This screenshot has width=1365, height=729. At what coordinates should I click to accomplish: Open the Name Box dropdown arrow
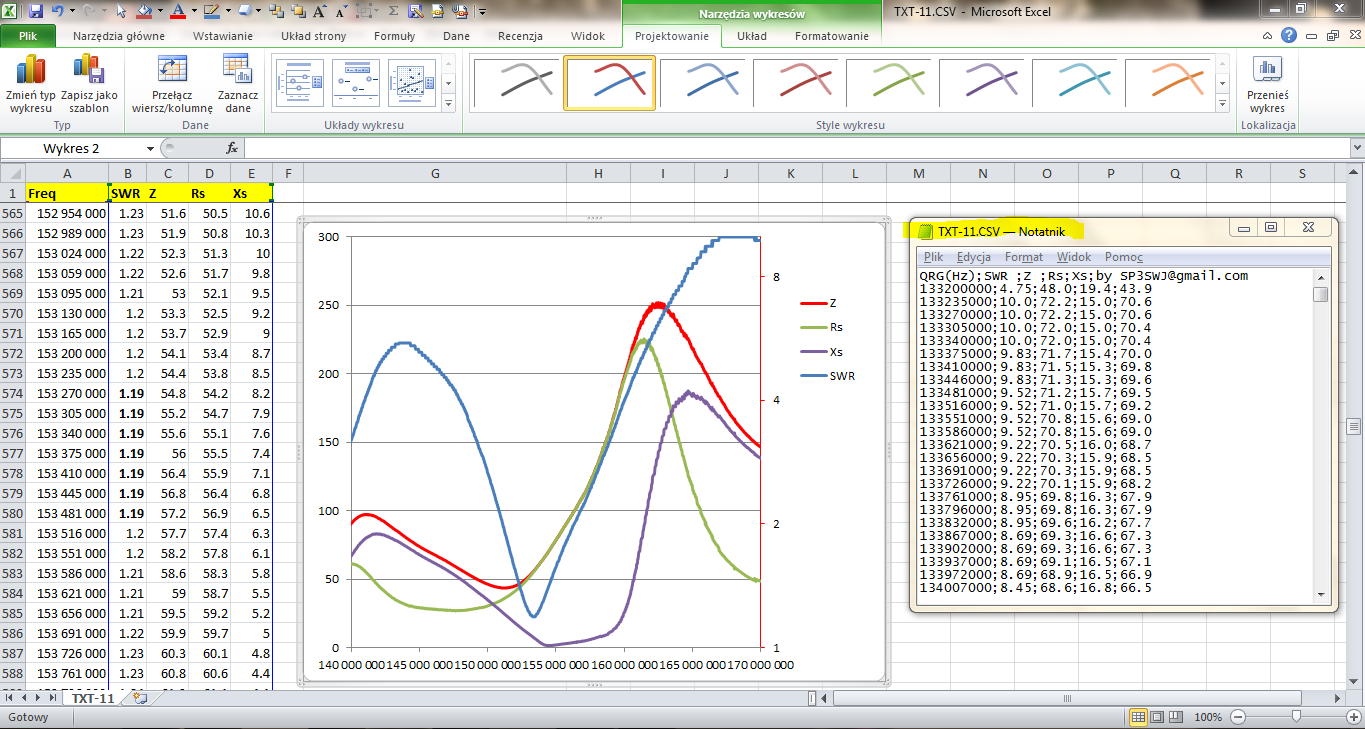[151, 148]
